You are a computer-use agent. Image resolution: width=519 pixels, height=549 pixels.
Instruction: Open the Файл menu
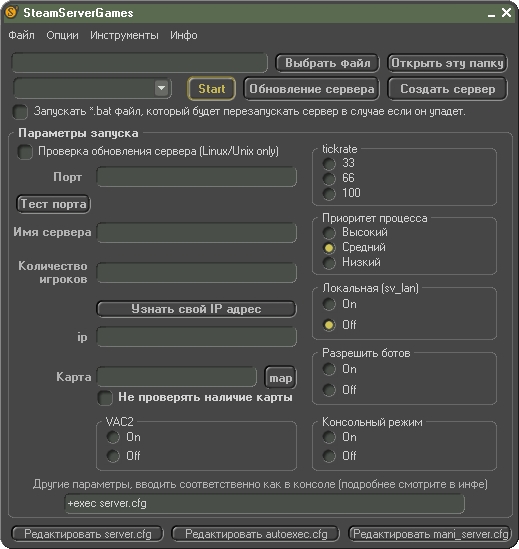pos(21,35)
